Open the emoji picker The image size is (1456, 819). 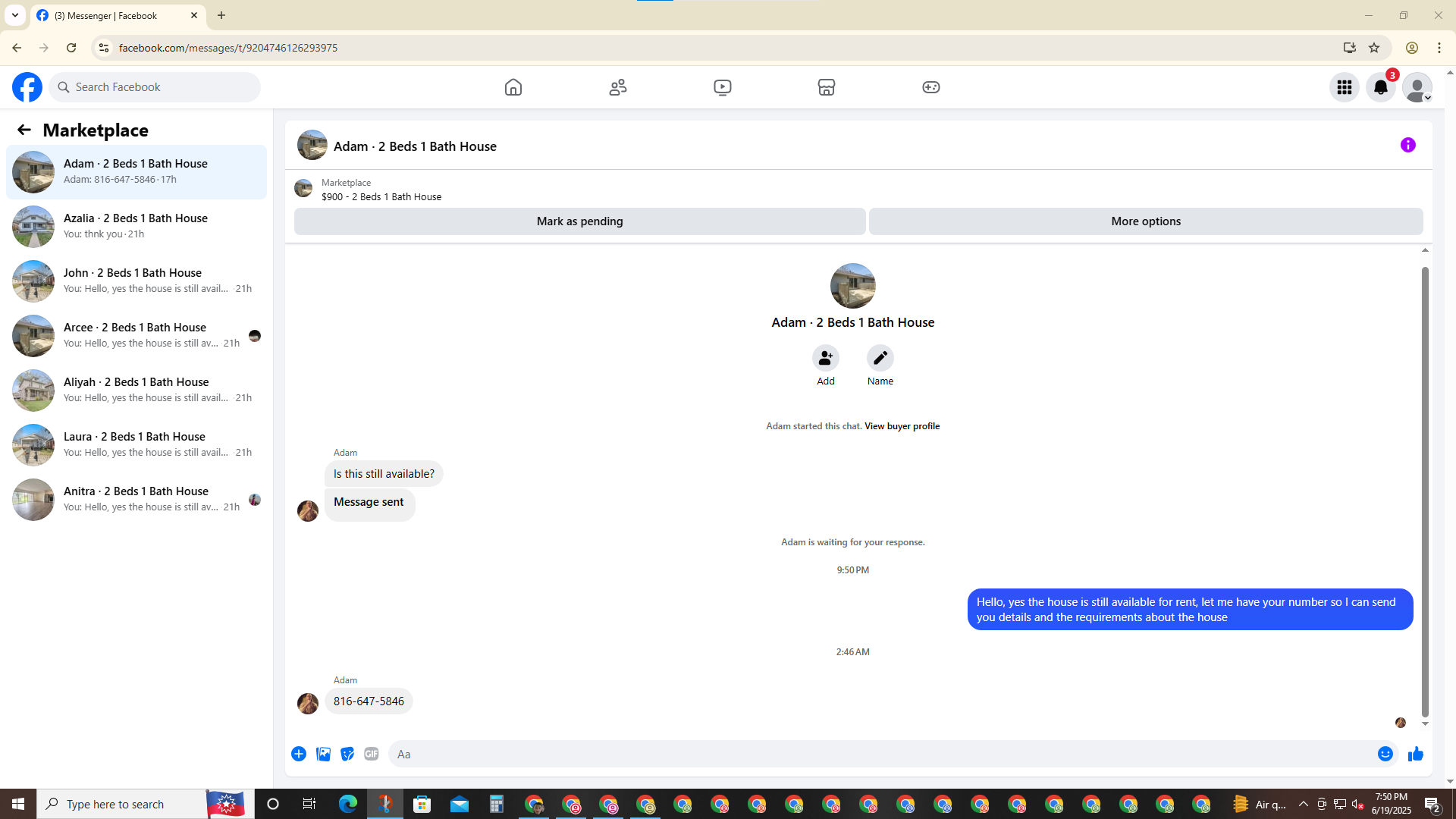coord(1385,754)
